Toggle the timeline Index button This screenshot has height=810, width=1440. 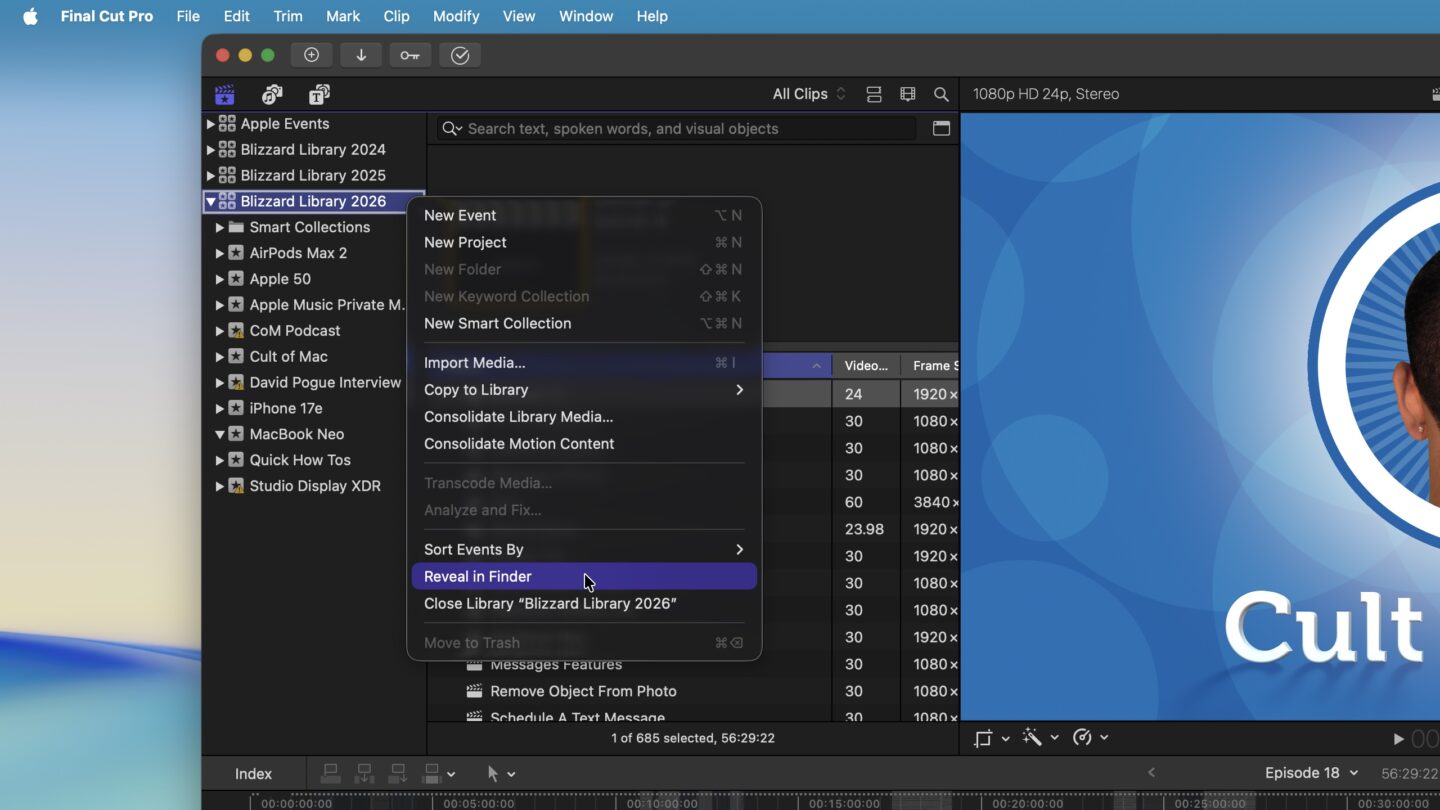[x=253, y=774]
